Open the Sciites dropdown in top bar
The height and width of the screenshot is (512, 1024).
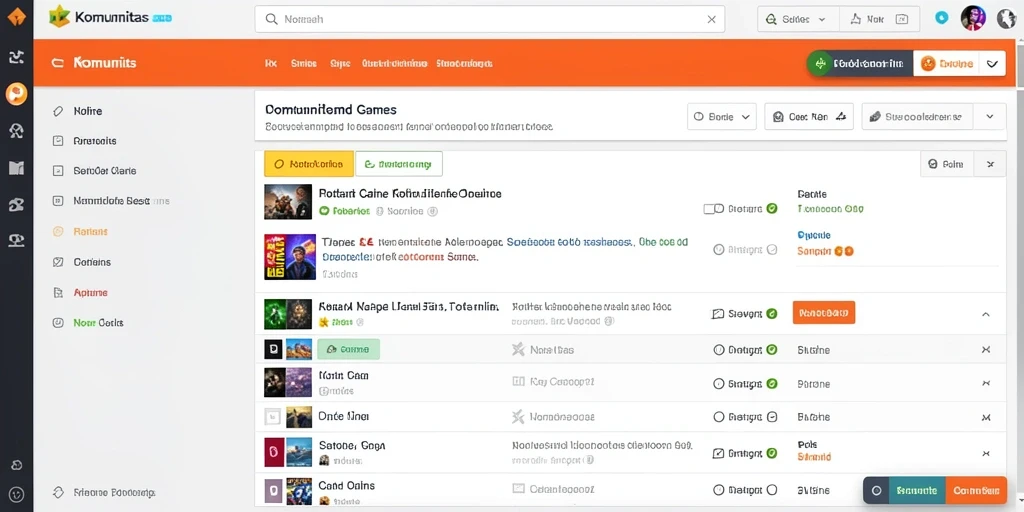pyautogui.click(x=797, y=20)
